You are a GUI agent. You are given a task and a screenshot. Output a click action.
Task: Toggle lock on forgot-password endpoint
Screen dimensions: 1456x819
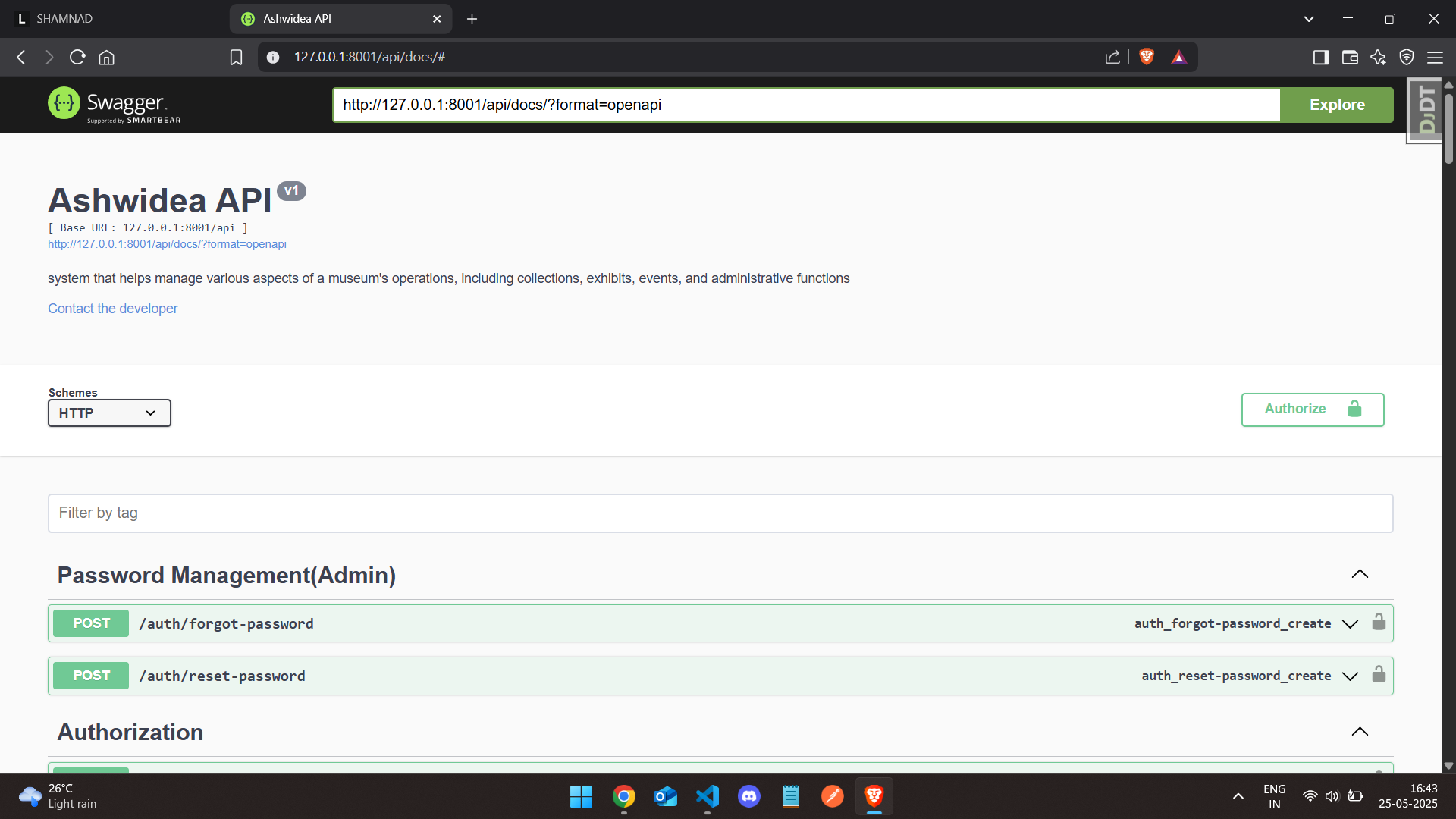point(1379,623)
